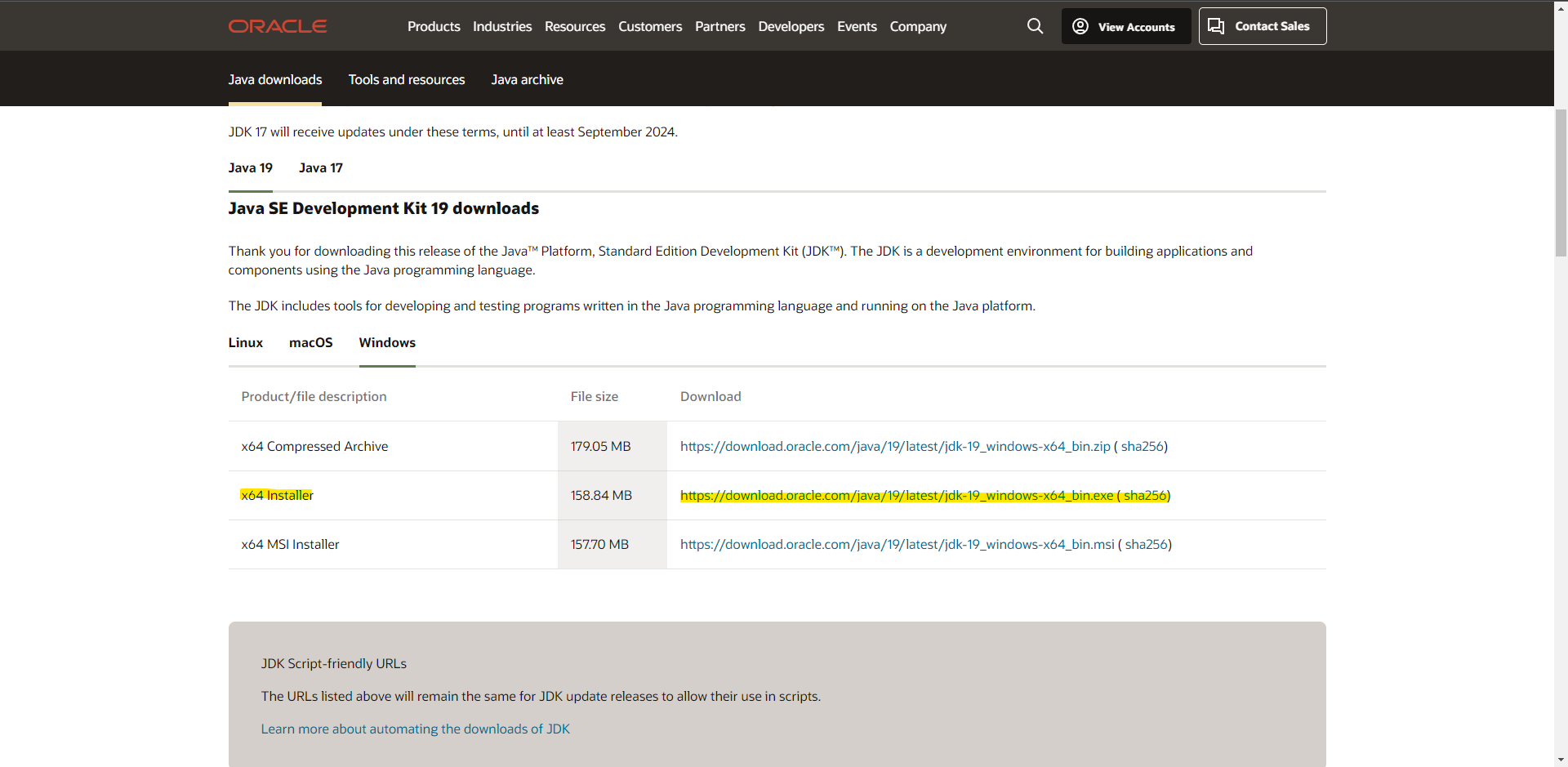
Task: Click the 158.84 MB file size
Action: pyautogui.click(x=601, y=495)
